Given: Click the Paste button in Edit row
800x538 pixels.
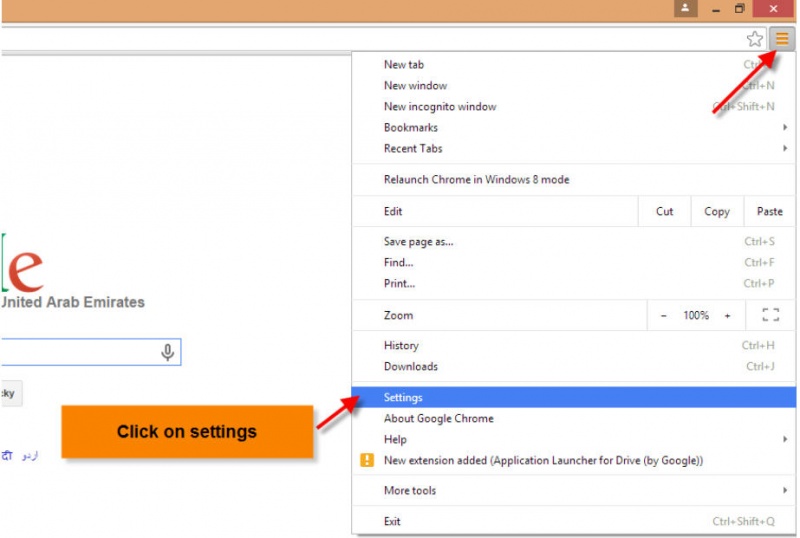Looking at the screenshot, I should coord(769,211).
